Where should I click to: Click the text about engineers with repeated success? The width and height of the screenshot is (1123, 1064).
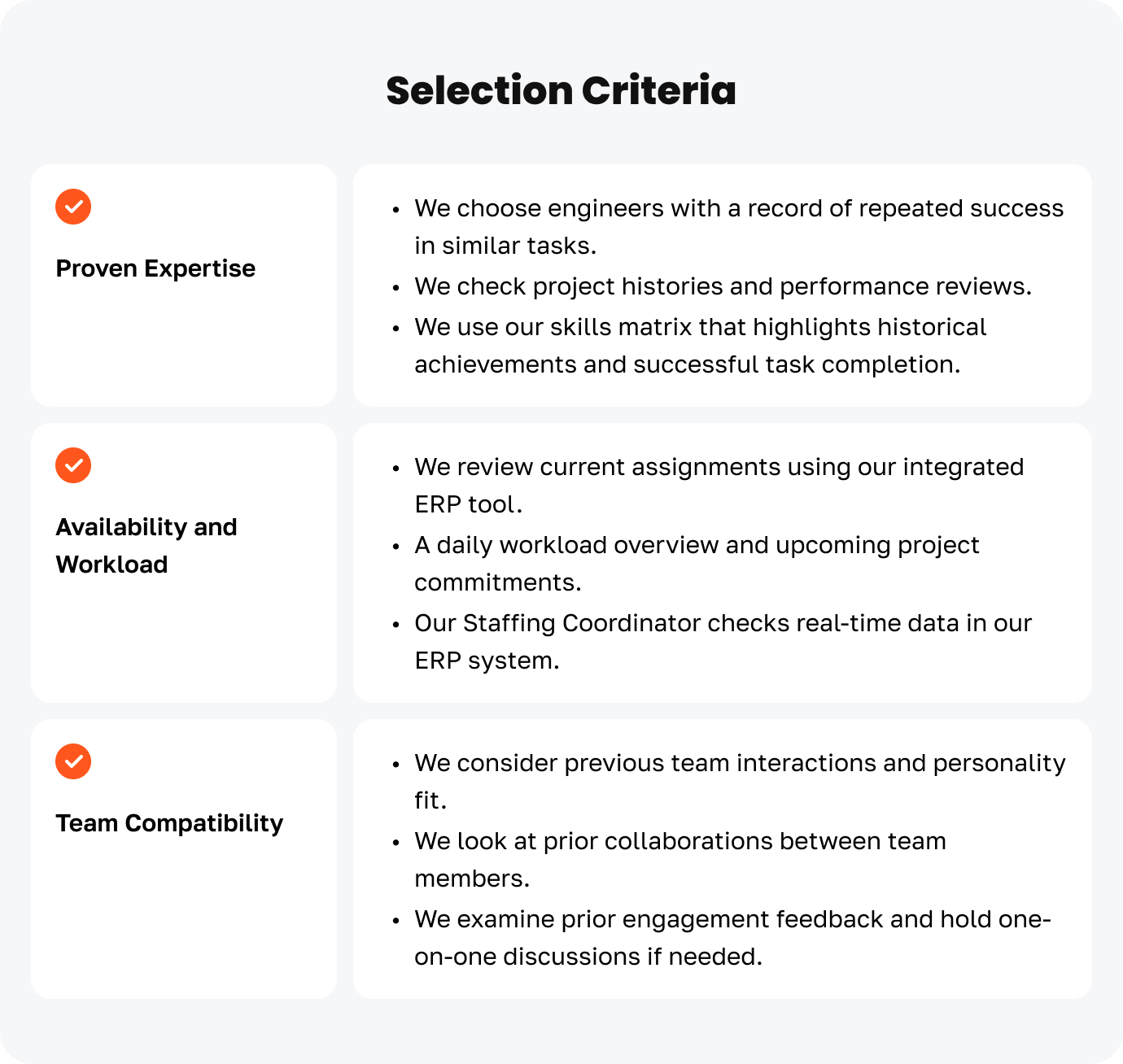pyautogui.click(x=738, y=209)
